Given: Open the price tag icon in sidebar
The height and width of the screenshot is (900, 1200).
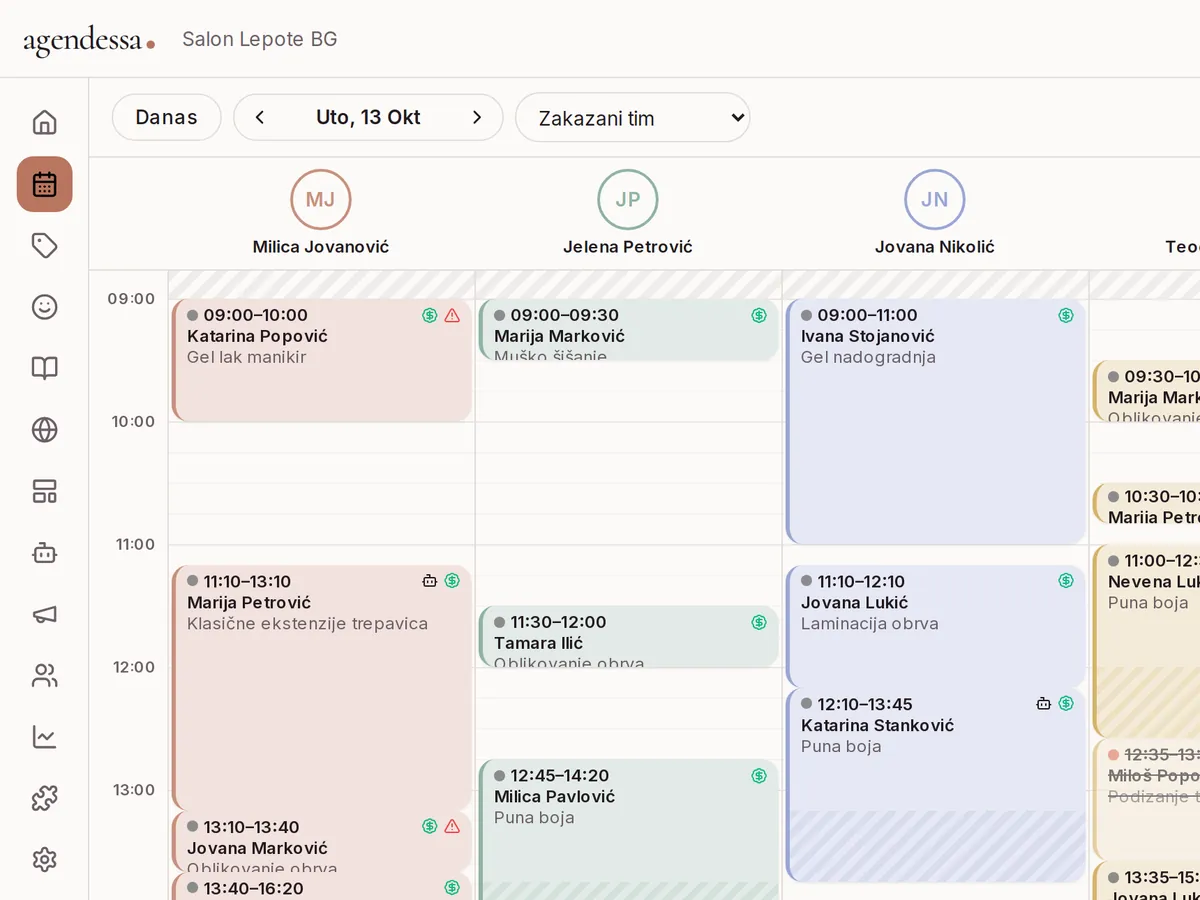Looking at the screenshot, I should tap(44, 246).
